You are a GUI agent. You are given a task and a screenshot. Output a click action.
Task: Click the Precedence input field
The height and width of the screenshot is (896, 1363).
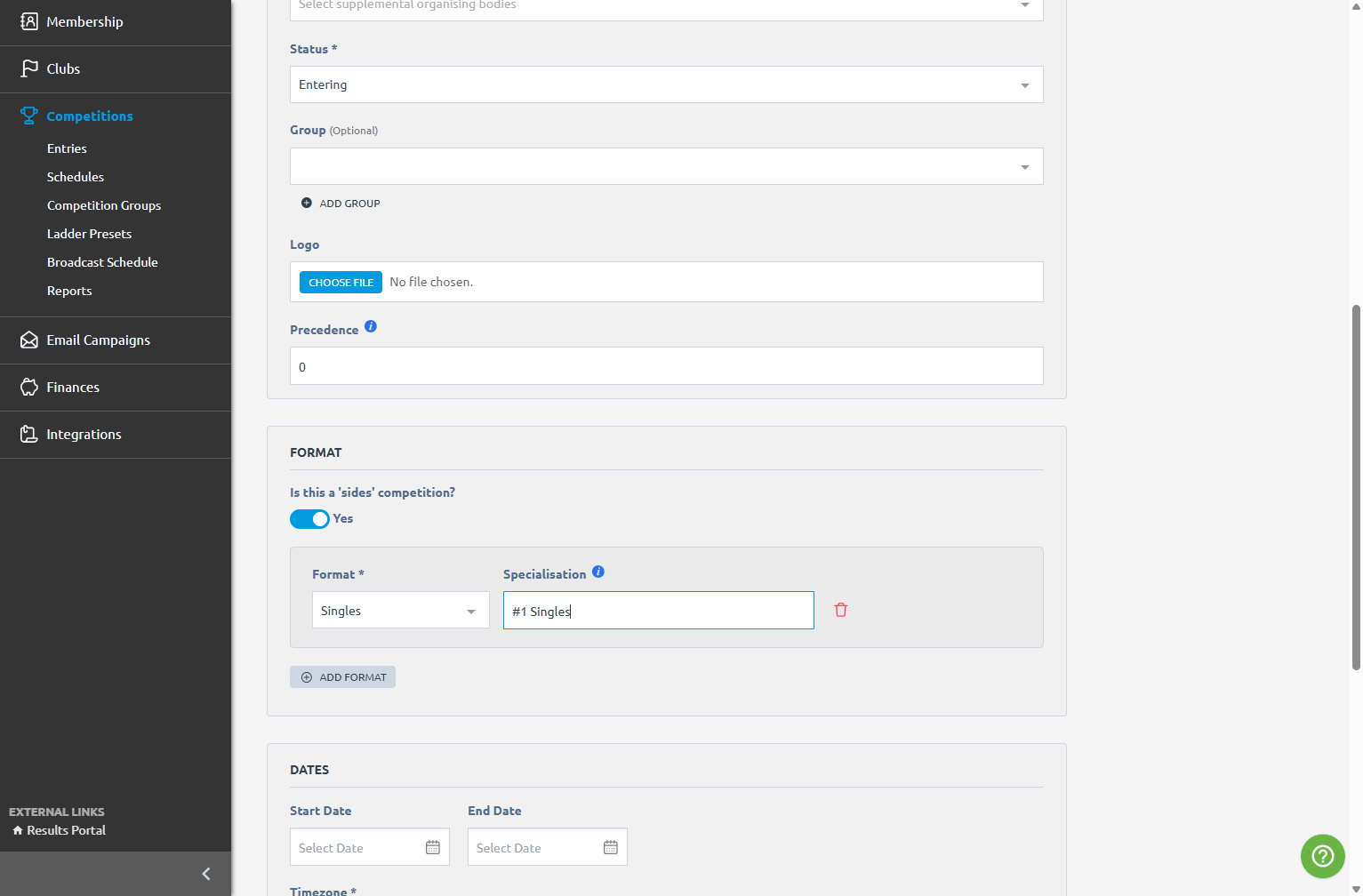(x=667, y=365)
